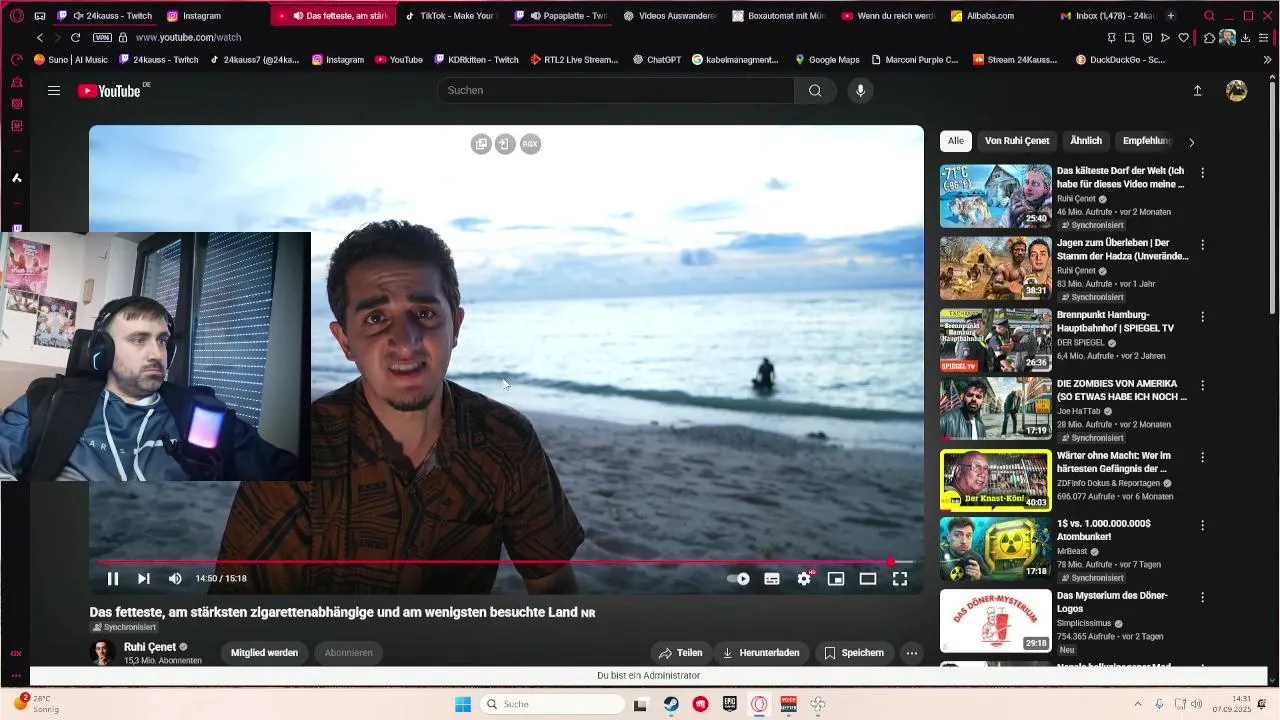The image size is (1280, 720).
Task: Mute the video with the speaker icon
Action: click(175, 578)
